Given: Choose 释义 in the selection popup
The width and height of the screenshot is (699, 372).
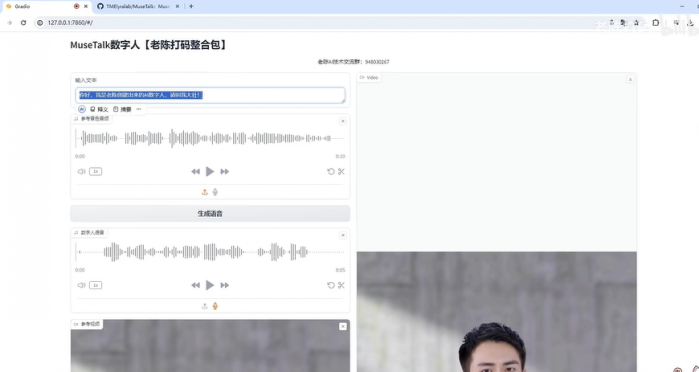Looking at the screenshot, I should coord(99,109).
